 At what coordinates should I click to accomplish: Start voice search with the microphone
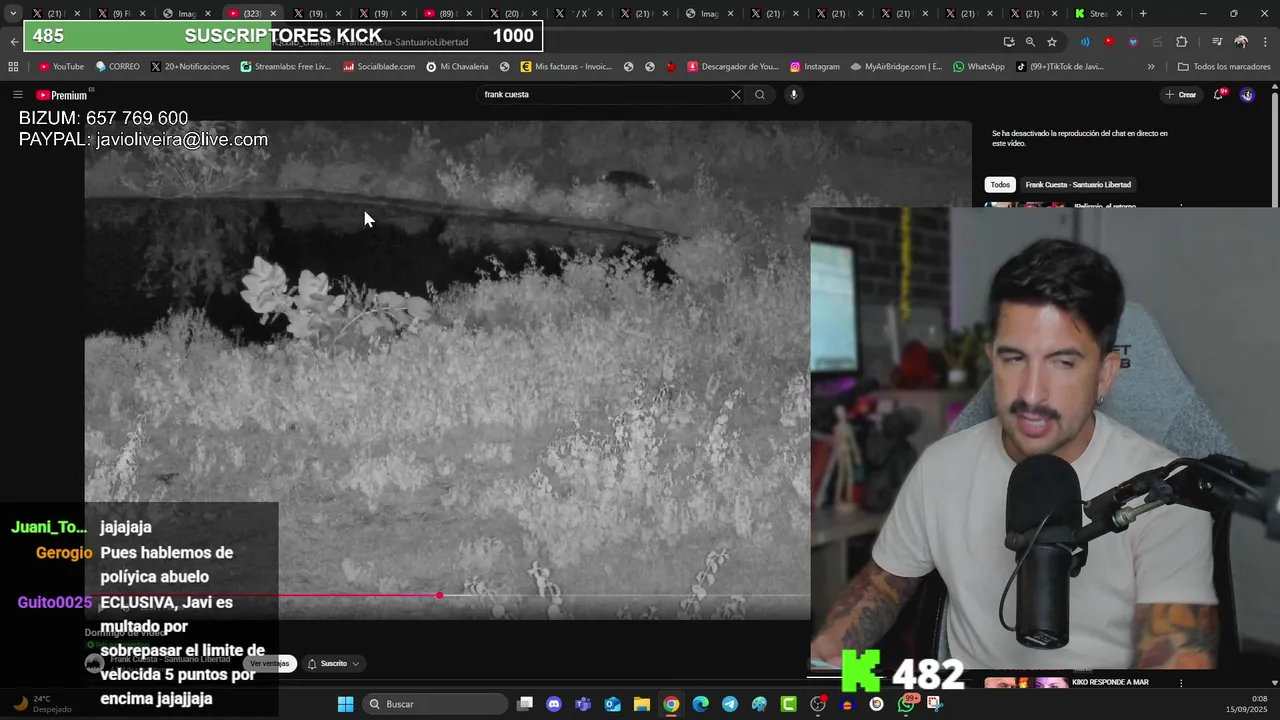coord(794,95)
